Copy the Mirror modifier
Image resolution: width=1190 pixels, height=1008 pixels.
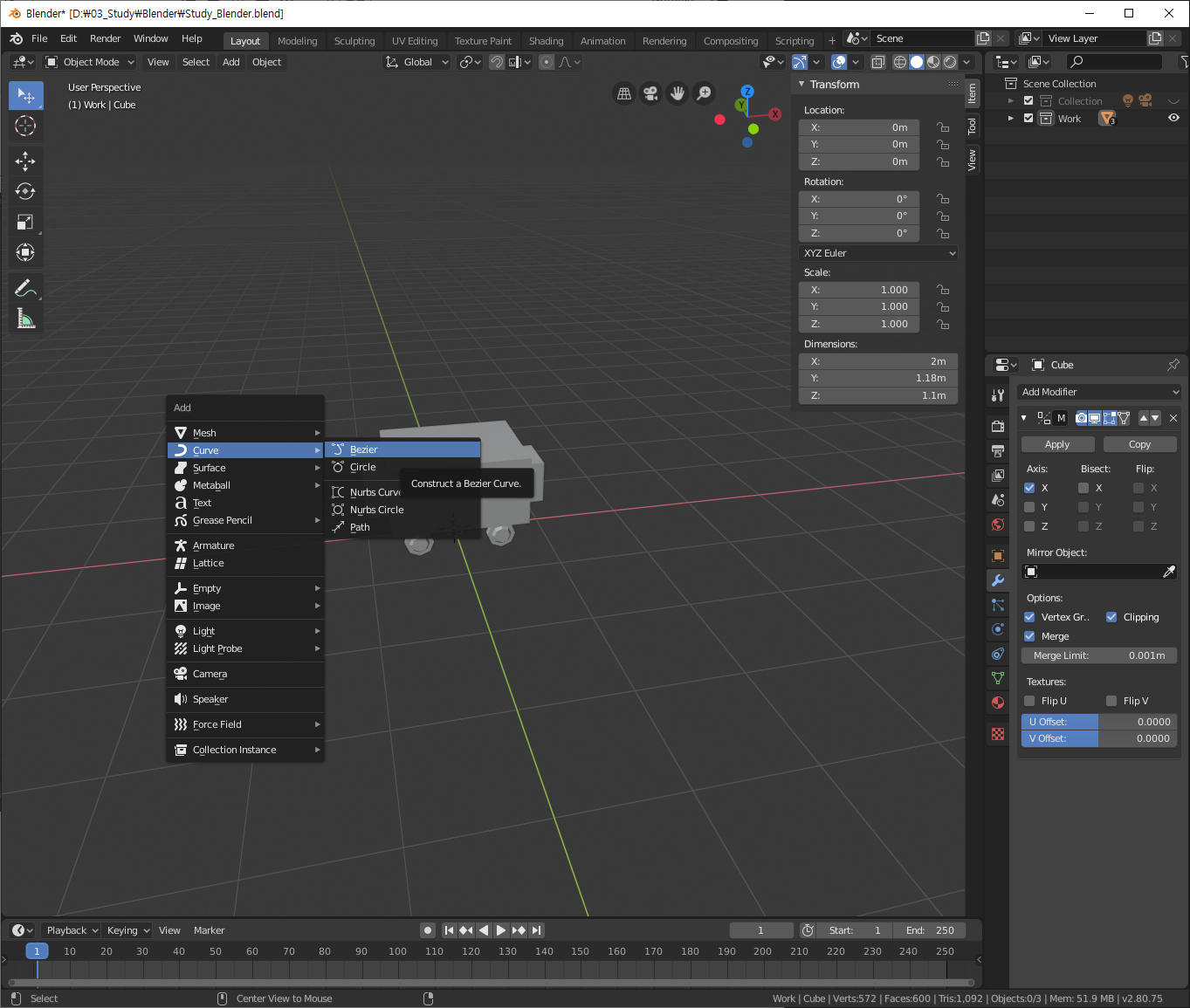point(1139,444)
